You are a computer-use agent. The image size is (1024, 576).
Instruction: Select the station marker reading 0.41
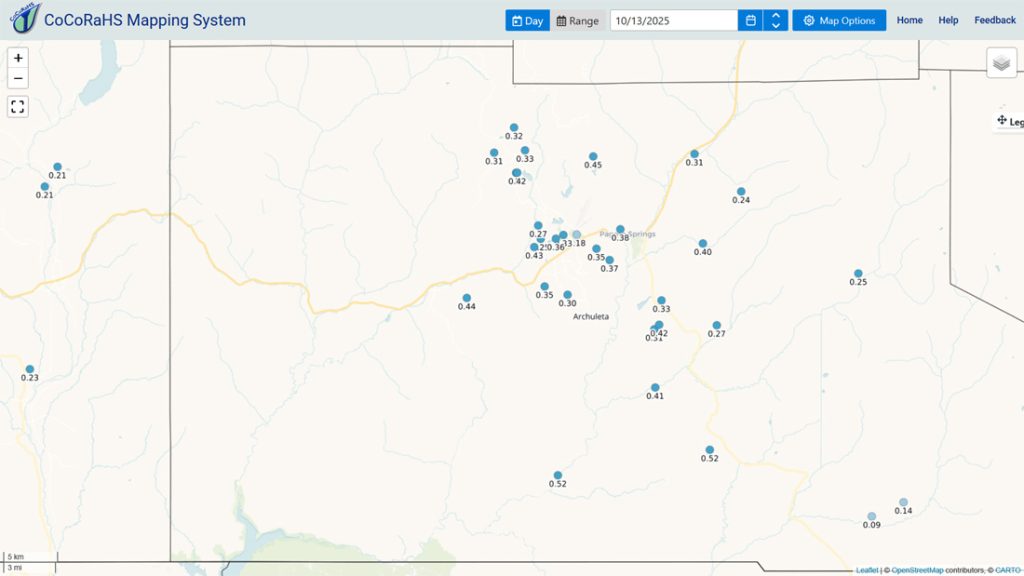pyautogui.click(x=655, y=388)
